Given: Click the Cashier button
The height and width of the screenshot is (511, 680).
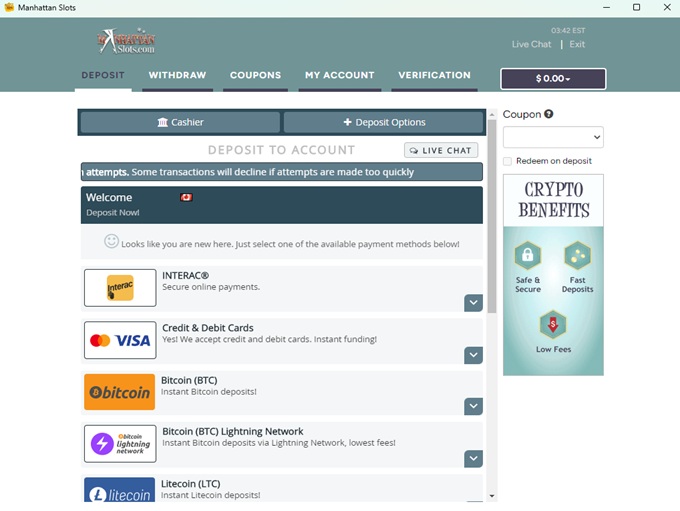Looking at the screenshot, I should point(180,122).
